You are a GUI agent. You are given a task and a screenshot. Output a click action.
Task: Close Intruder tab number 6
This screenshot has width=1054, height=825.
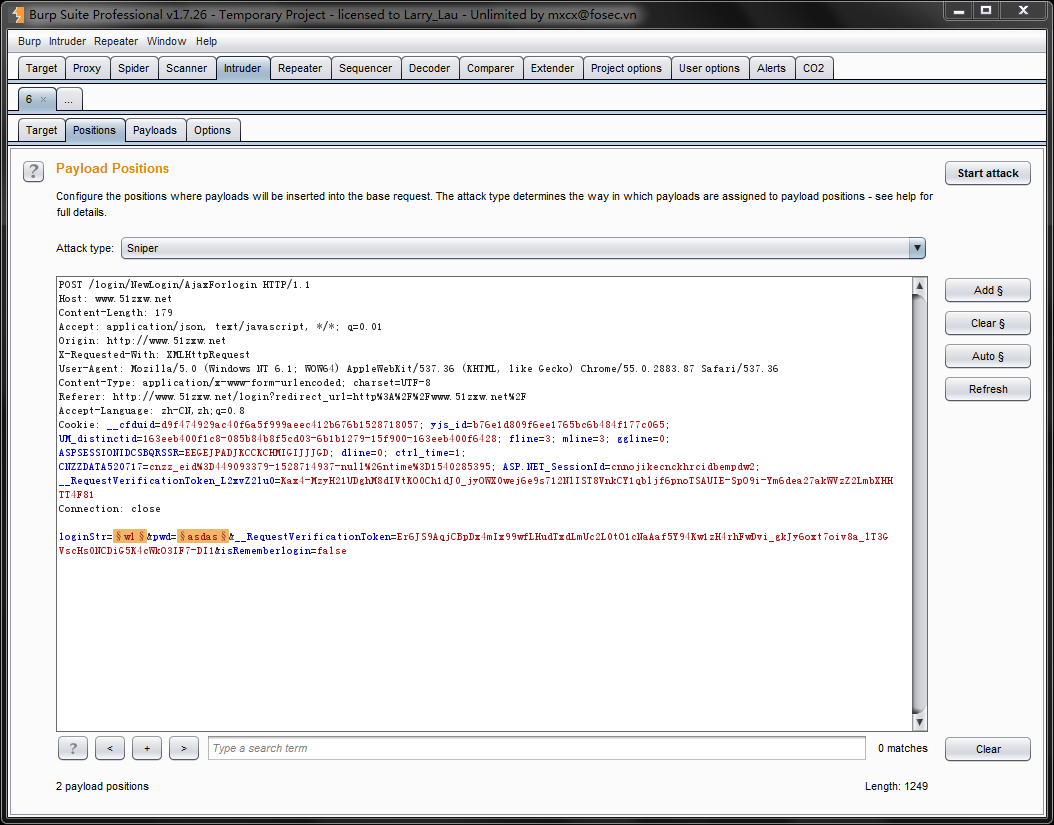click(44, 100)
